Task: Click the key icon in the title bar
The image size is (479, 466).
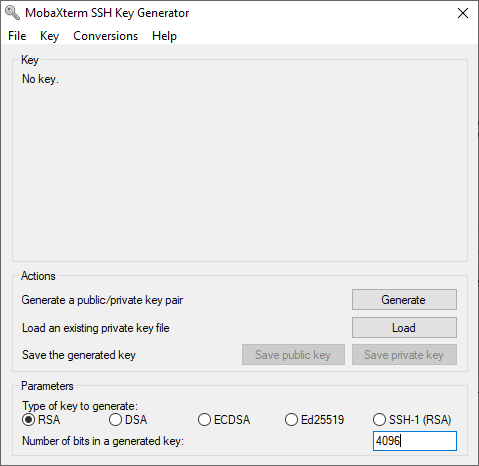Action: pos(13,13)
